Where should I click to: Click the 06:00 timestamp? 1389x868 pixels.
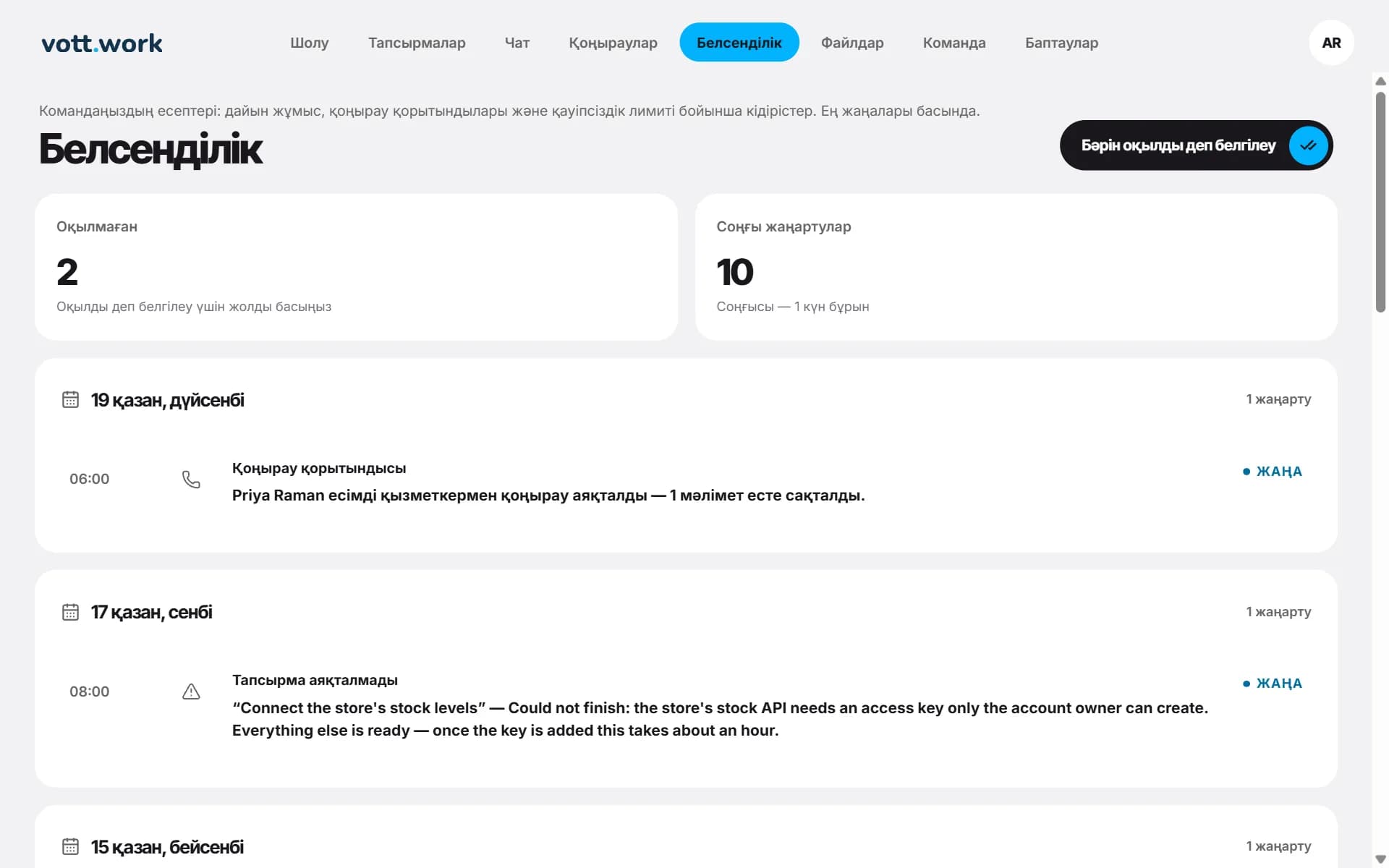pos(90,479)
